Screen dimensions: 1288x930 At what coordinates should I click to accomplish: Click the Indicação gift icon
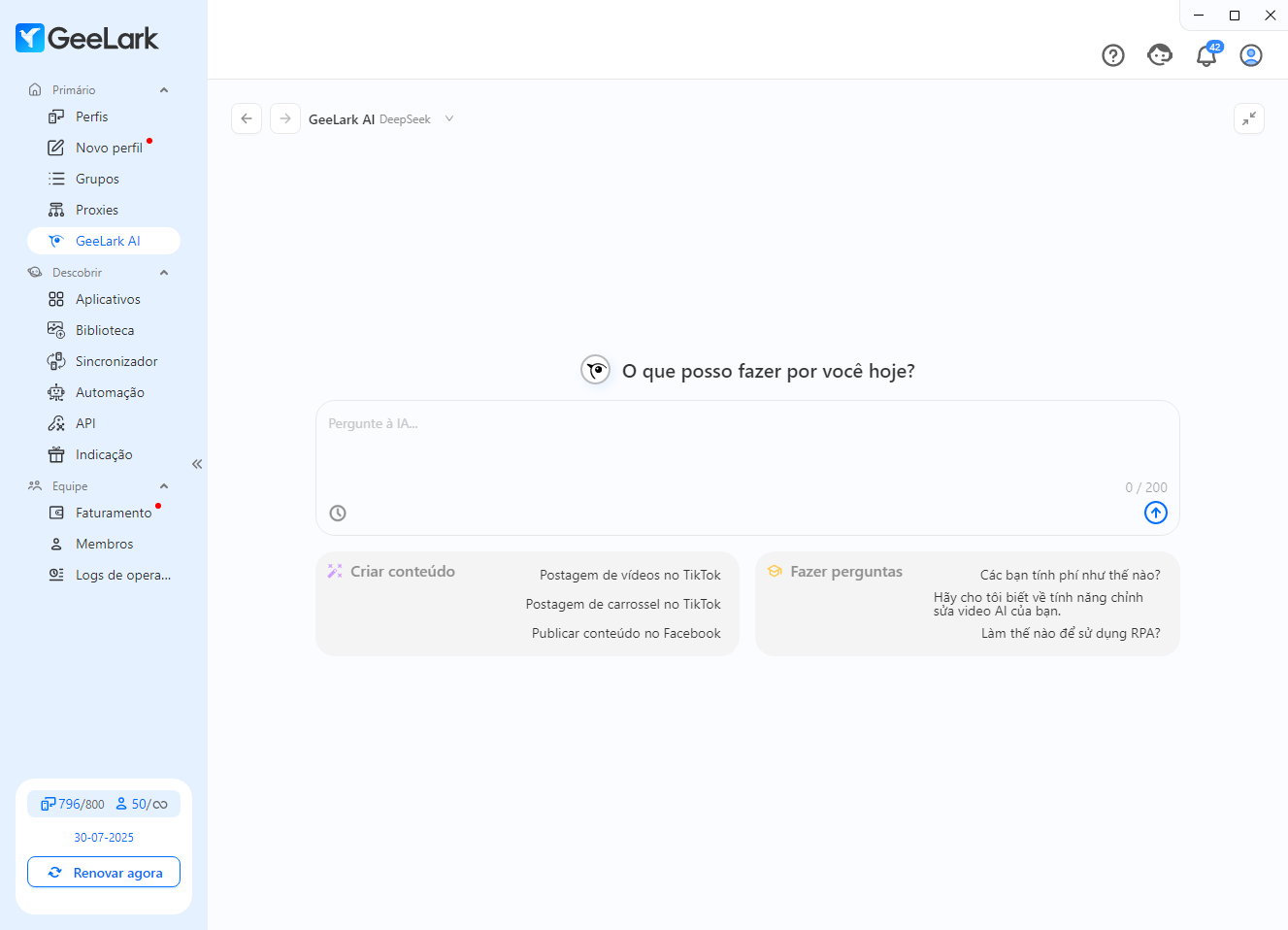point(56,454)
